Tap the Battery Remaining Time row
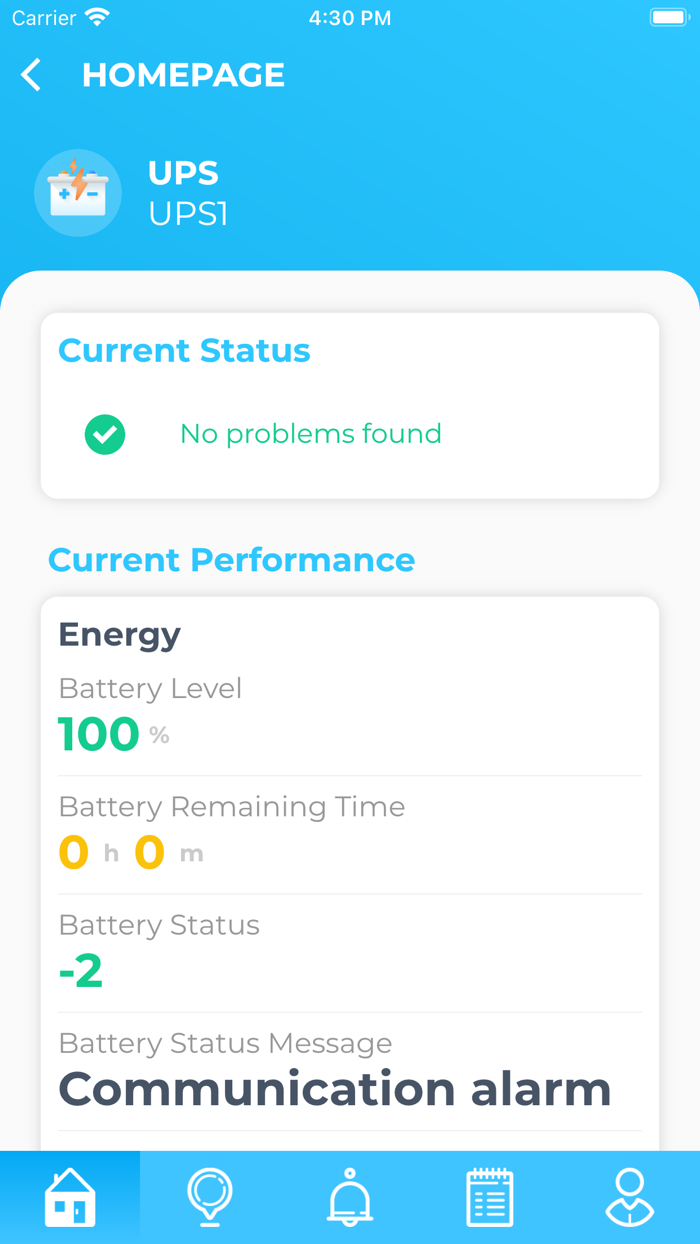This screenshot has height=1244, width=700. coord(231,806)
